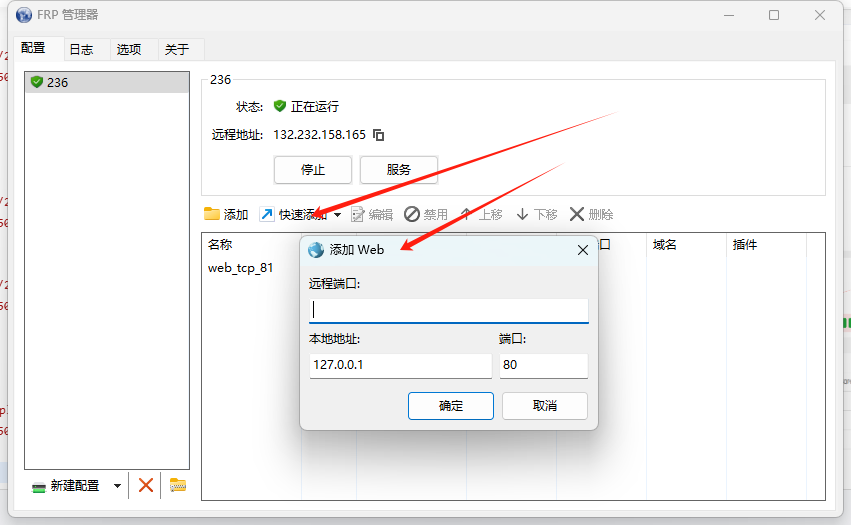
Task: Switch to the 日志 tab
Action: (81, 49)
